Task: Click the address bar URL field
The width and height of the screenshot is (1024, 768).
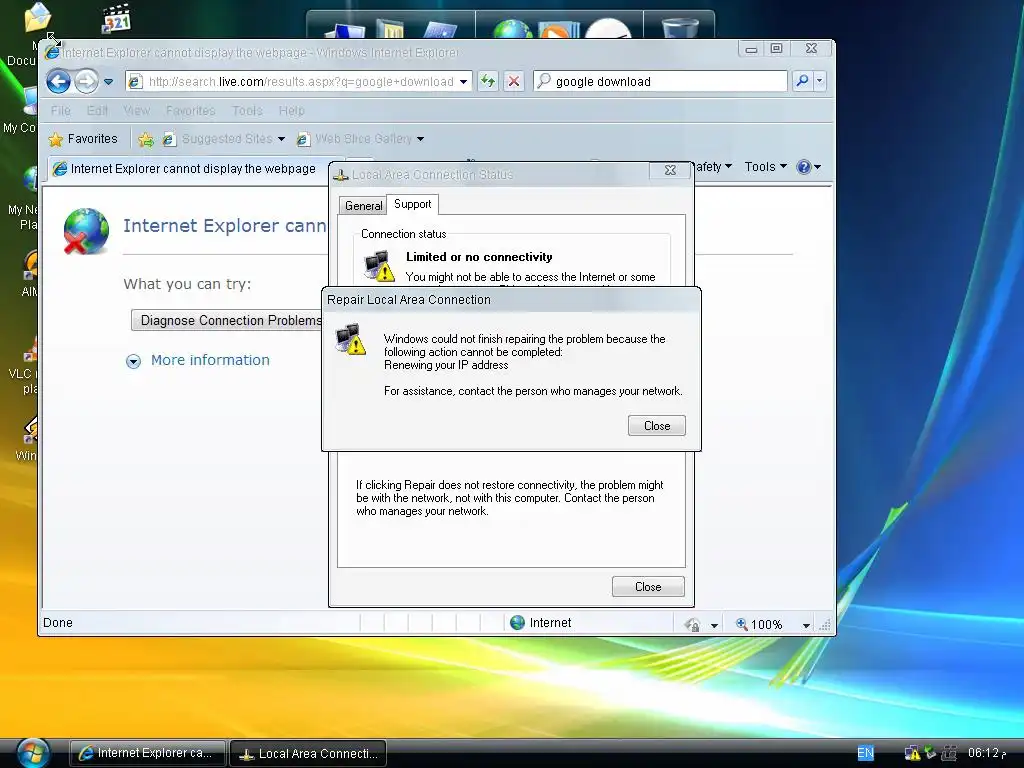Action: click(x=300, y=82)
